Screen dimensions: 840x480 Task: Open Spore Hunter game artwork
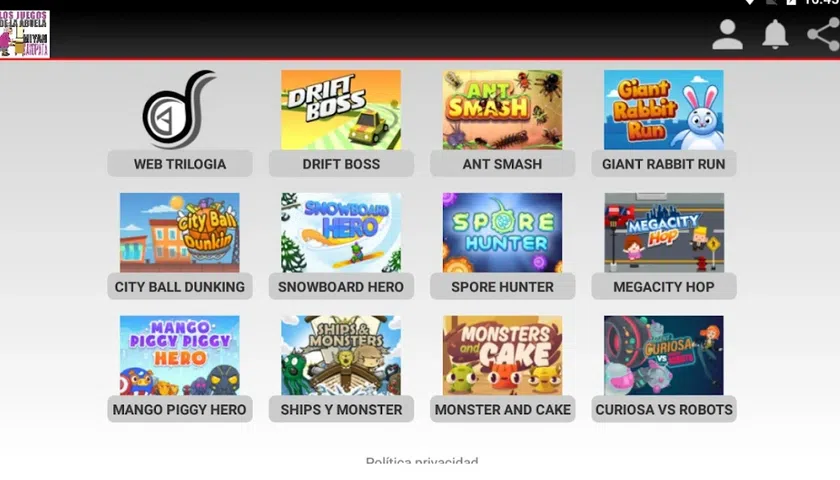click(x=502, y=232)
